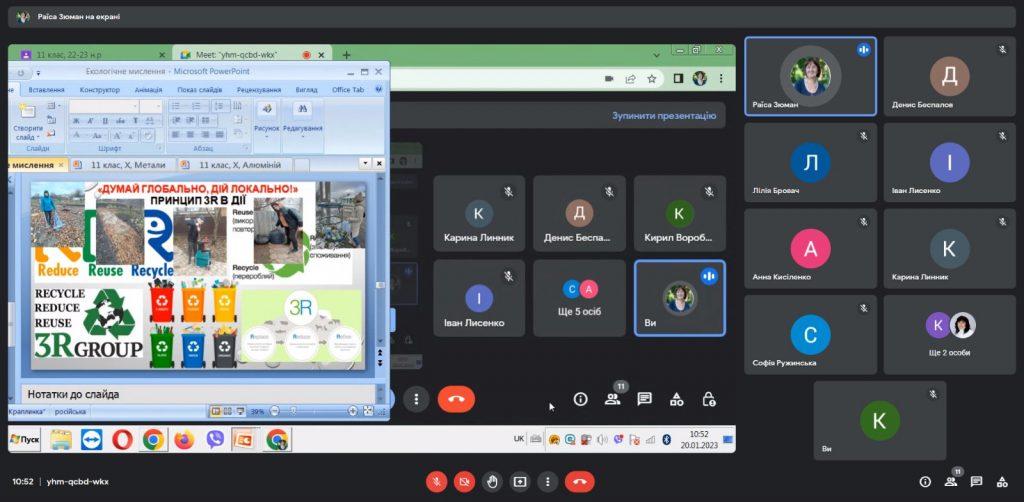Click Зупинити презентацію button
This screenshot has height=502, width=1024.
tap(664, 116)
